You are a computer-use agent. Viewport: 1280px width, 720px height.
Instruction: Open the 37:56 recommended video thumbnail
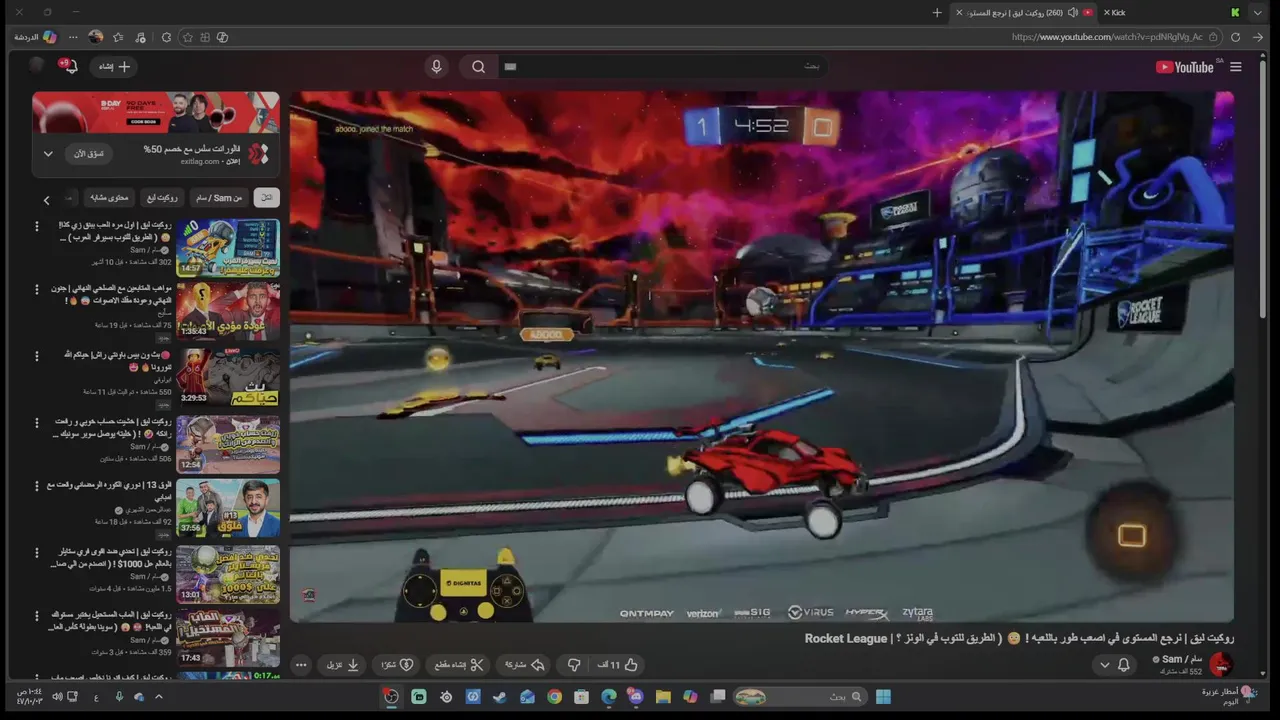point(228,508)
